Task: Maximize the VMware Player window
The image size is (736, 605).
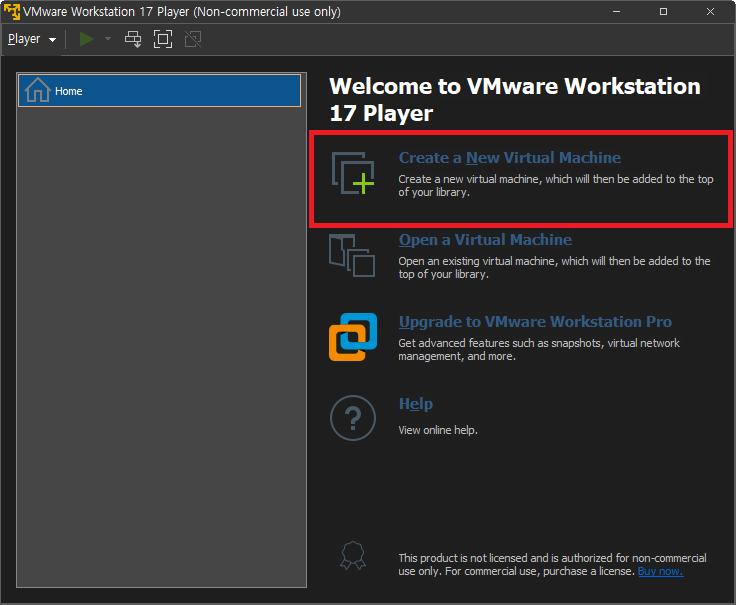Action: [x=663, y=12]
